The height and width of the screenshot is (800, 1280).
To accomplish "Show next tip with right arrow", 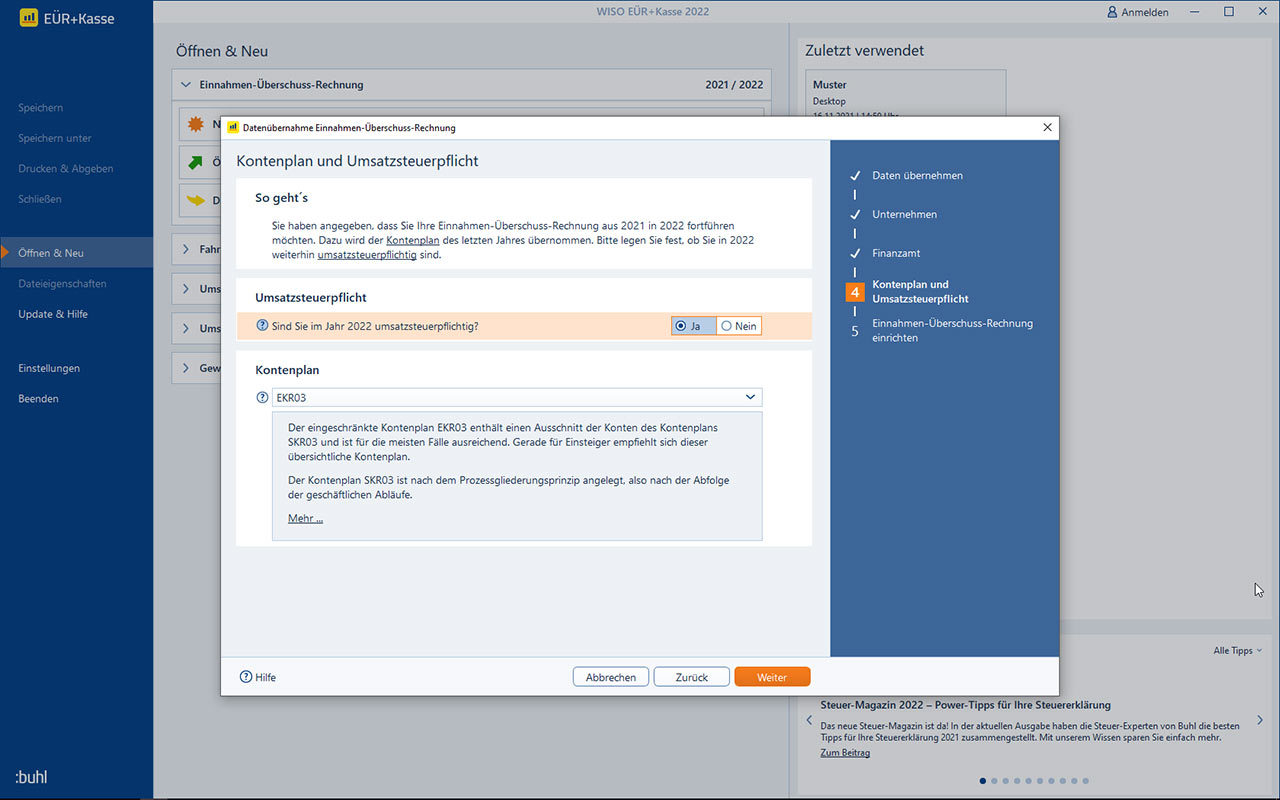I will 1260,720.
